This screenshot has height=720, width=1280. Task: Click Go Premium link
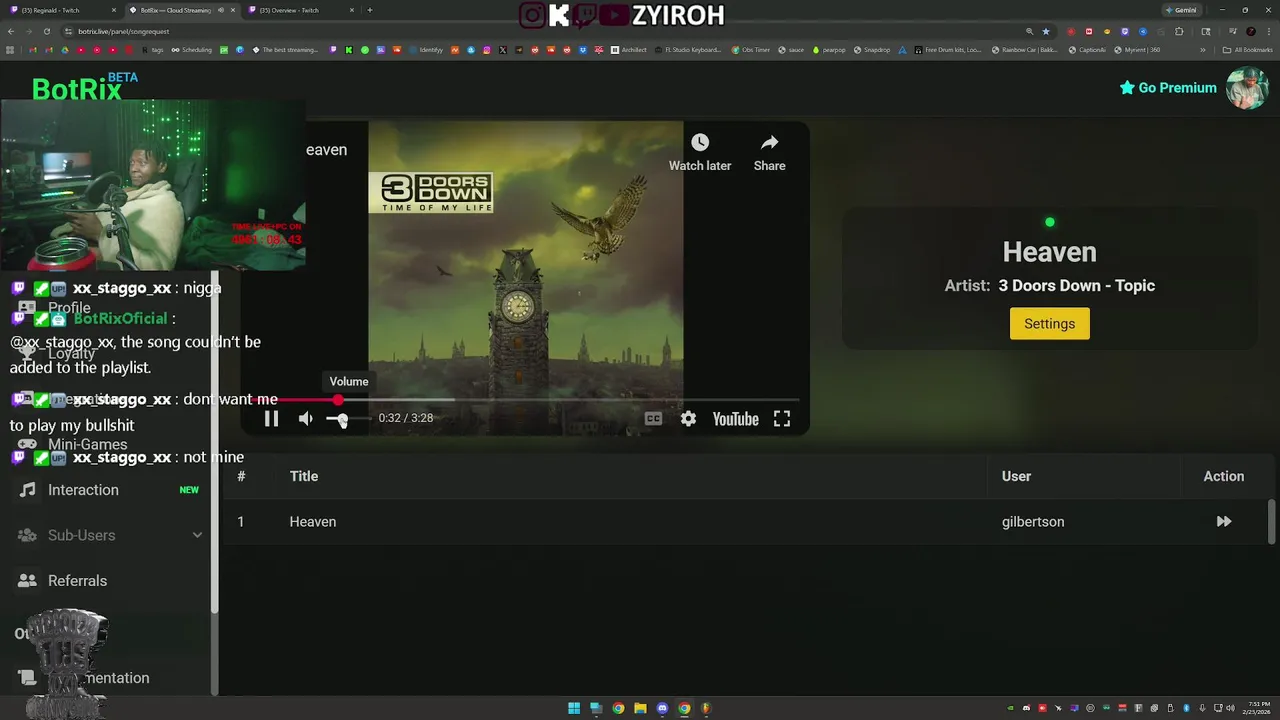pyautogui.click(x=1168, y=88)
